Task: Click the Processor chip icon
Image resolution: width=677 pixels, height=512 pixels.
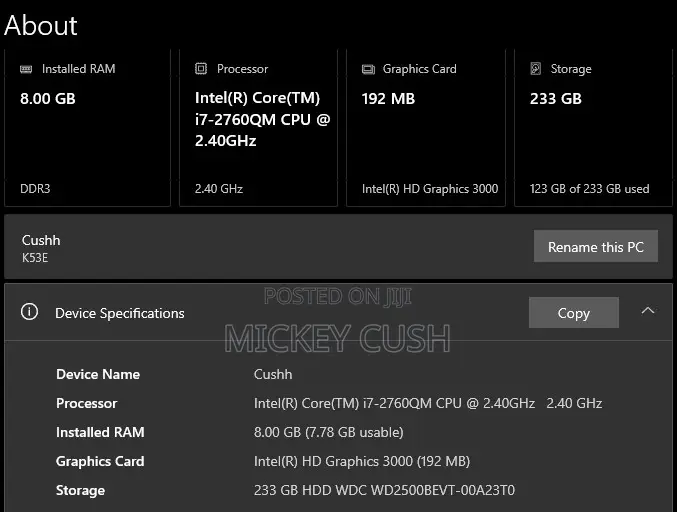Action: (x=201, y=69)
